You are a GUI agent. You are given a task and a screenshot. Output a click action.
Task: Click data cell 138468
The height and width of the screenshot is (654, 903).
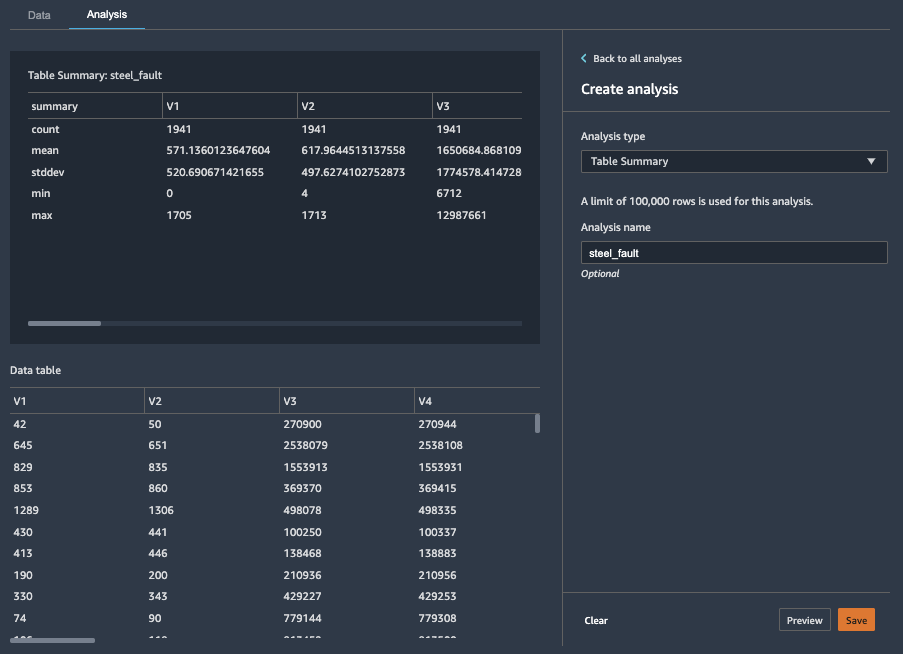pos(302,554)
